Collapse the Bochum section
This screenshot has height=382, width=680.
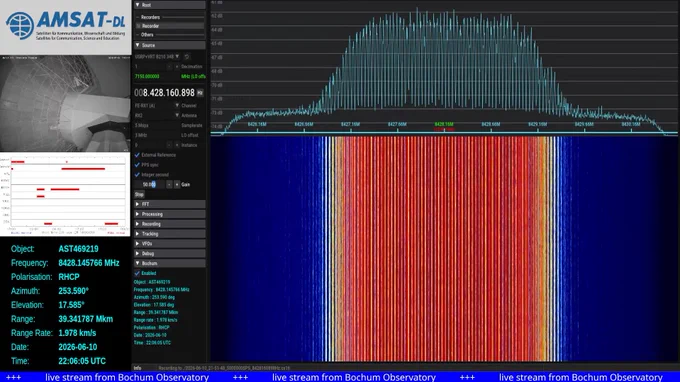point(169,263)
